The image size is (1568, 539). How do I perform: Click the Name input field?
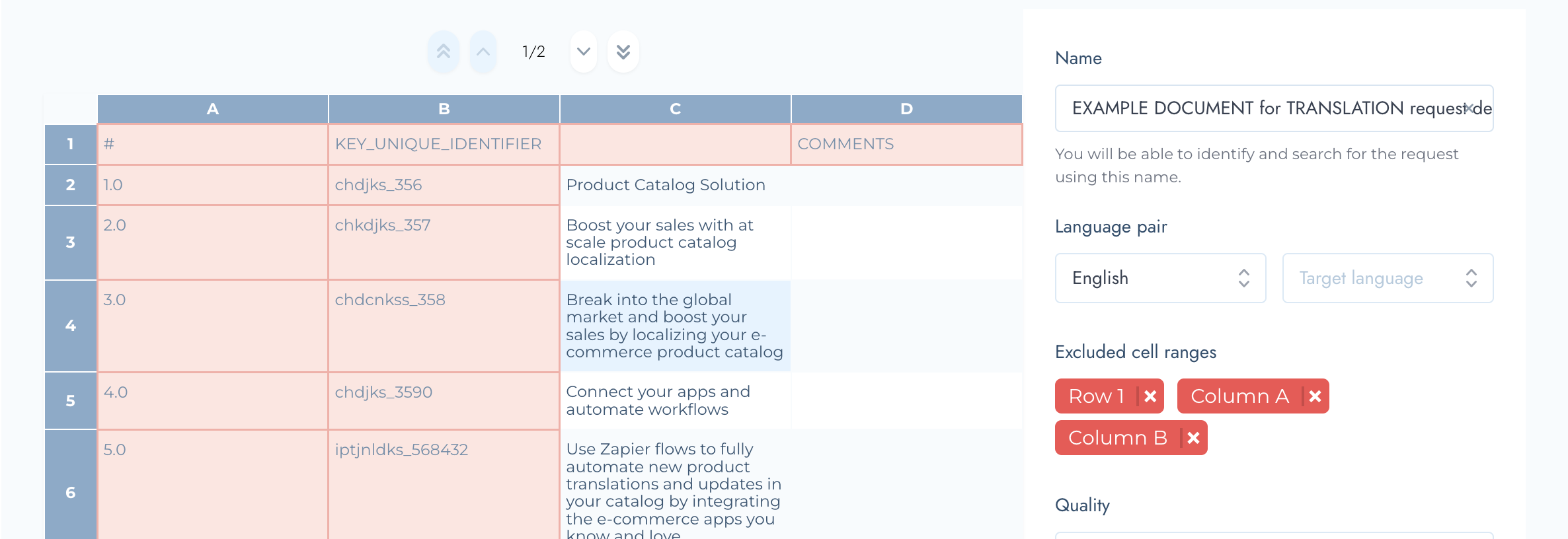point(1256,108)
